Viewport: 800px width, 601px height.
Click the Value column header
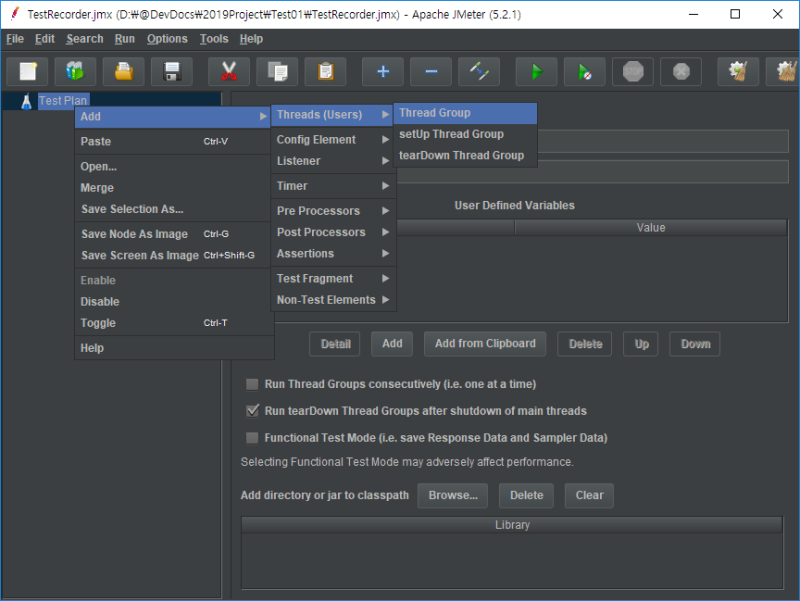(651, 228)
